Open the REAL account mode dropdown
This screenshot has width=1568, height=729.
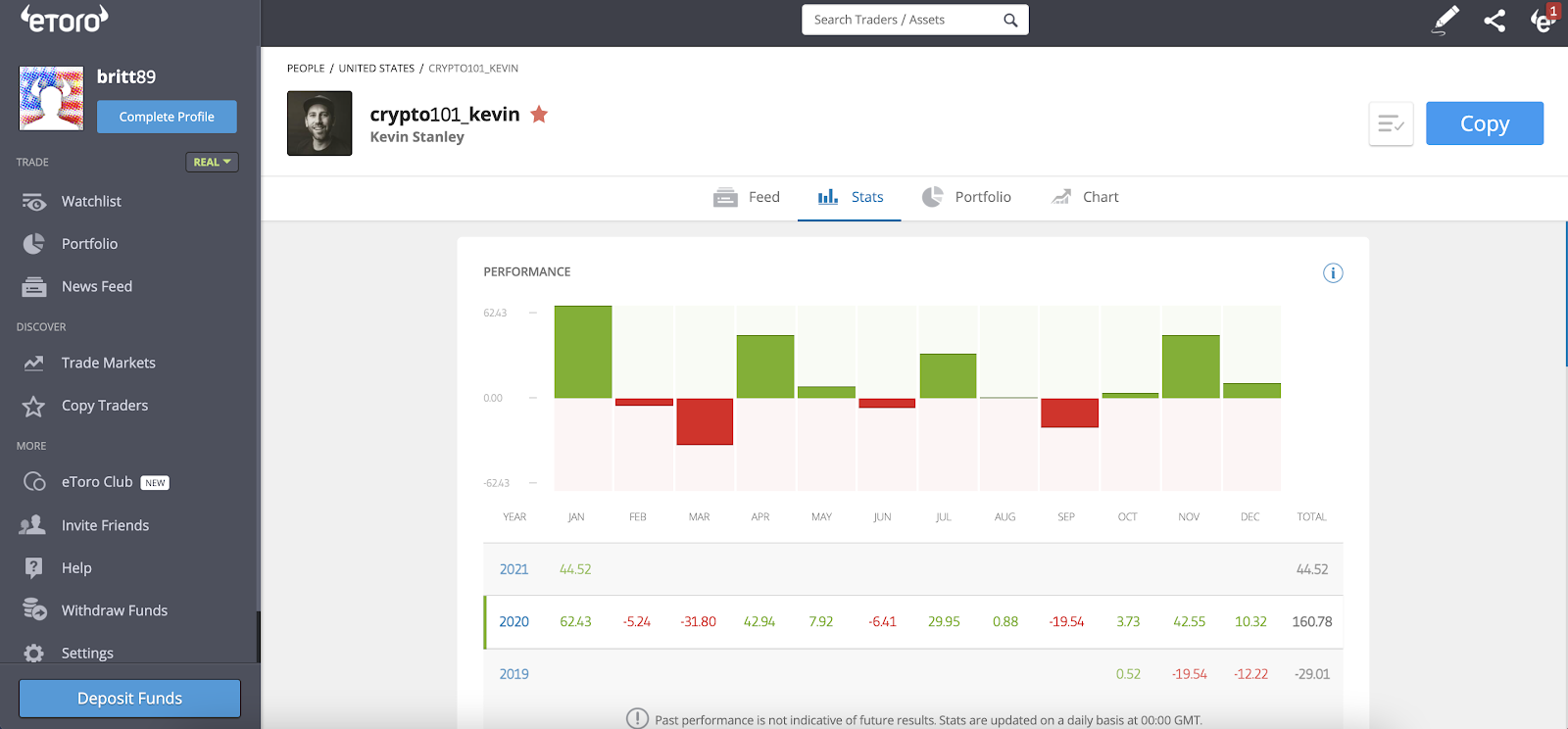[x=212, y=163]
